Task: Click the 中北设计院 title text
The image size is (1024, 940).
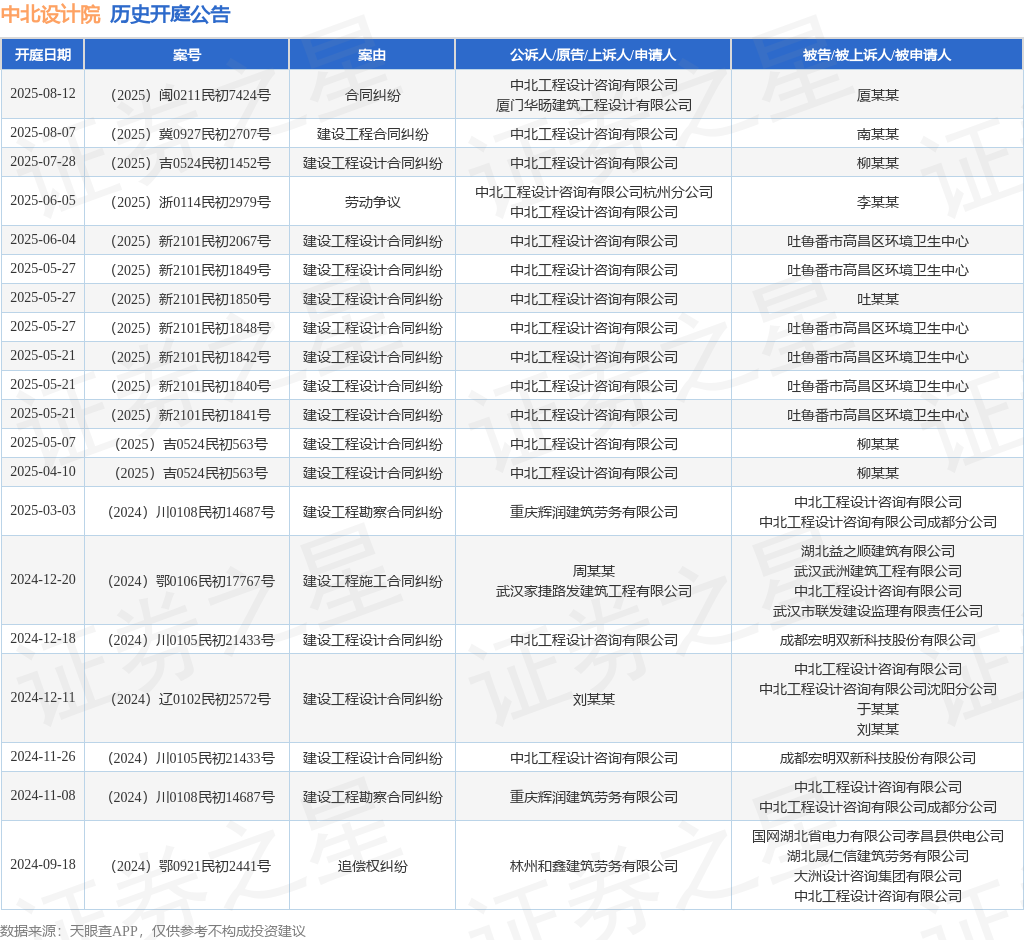Action: (x=51, y=14)
